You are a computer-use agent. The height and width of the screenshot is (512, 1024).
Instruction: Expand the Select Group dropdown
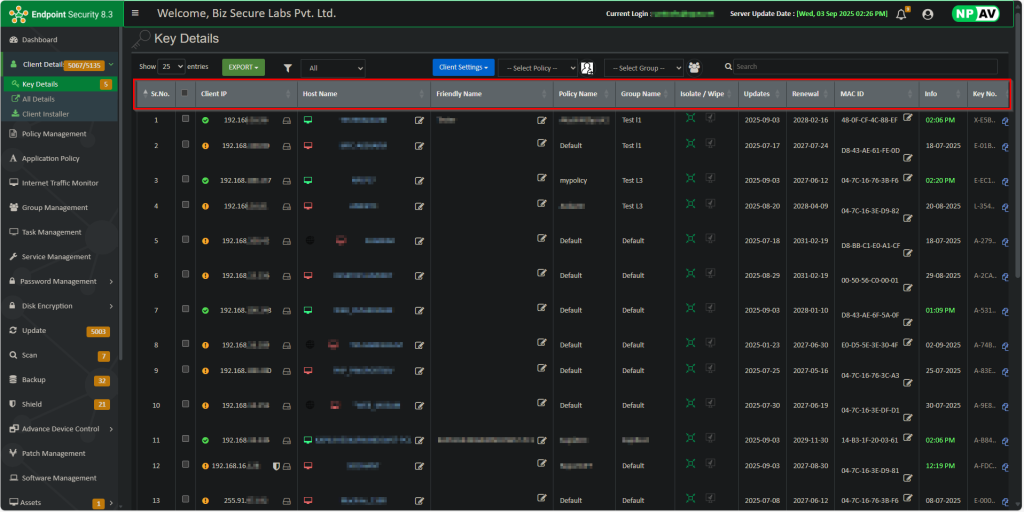(643, 68)
